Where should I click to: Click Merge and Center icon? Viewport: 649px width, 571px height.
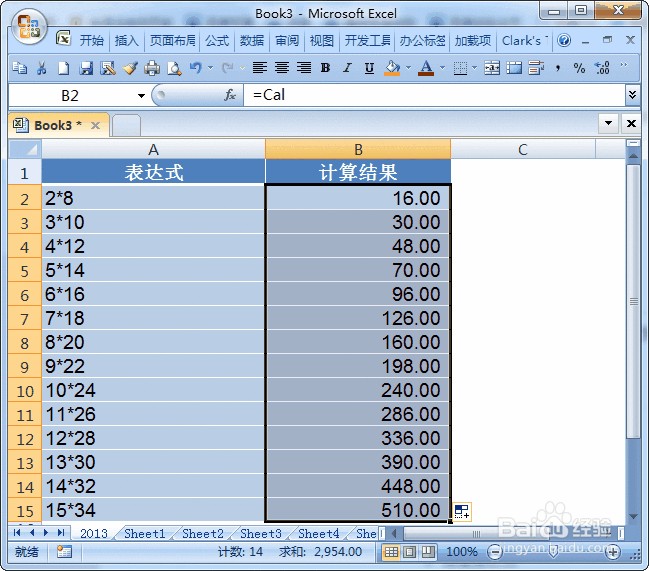pyautogui.click(x=492, y=67)
